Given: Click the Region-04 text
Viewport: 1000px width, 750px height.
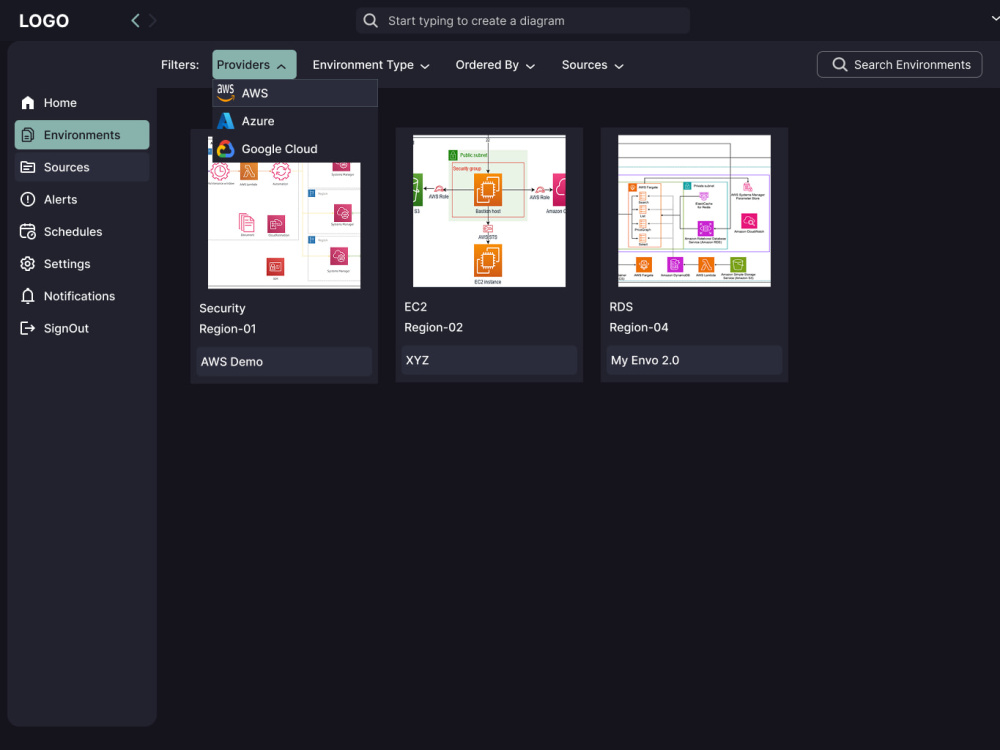Looking at the screenshot, I should point(638,327).
